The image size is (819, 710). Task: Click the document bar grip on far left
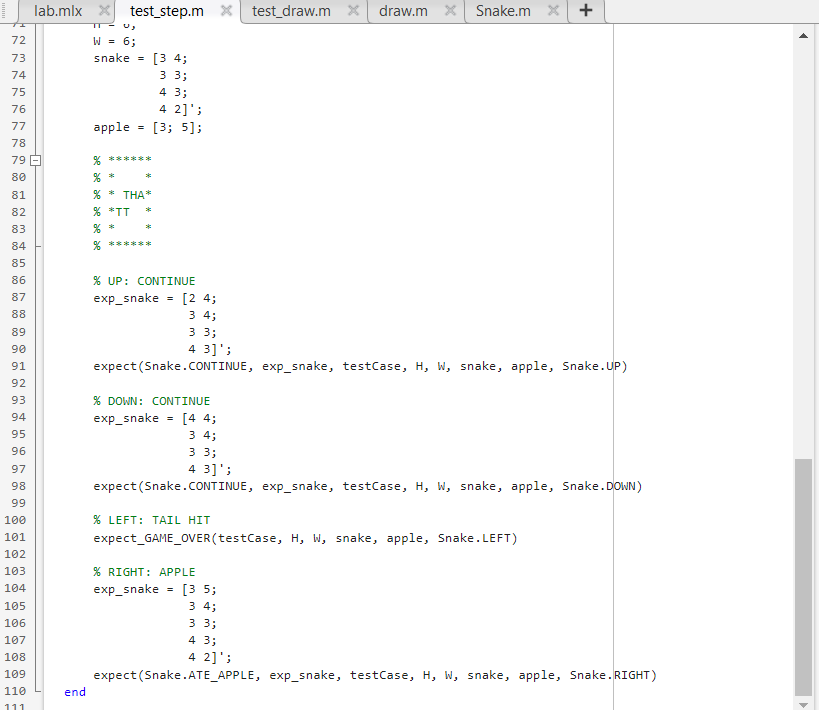6,11
